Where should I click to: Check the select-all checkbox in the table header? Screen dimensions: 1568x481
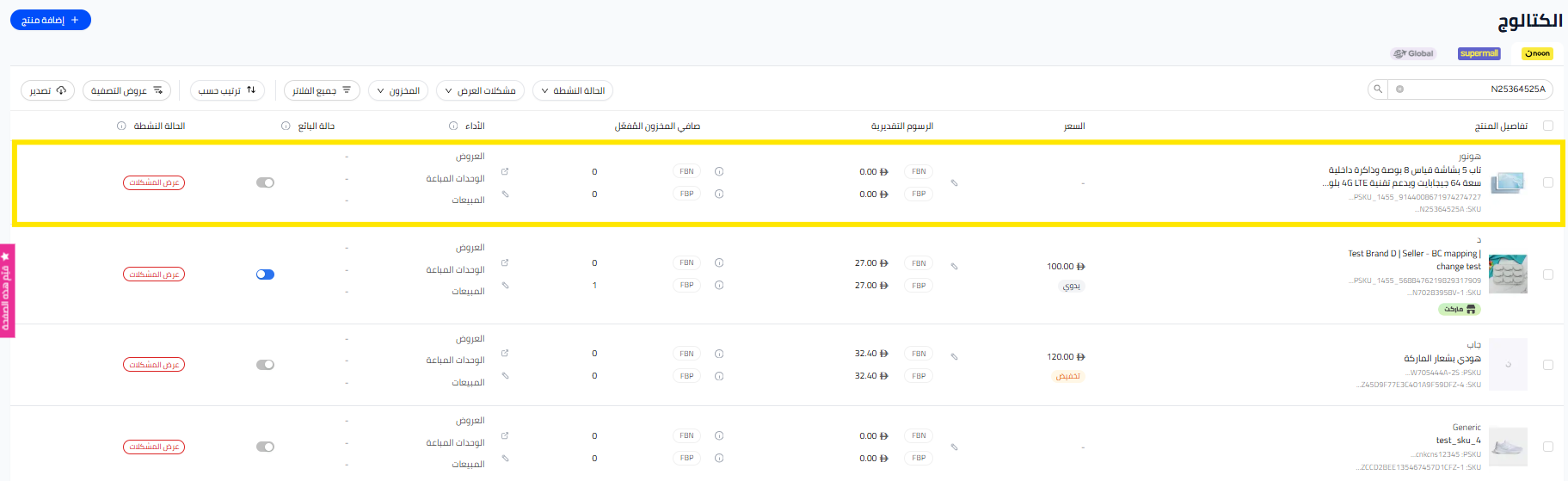tap(1548, 126)
